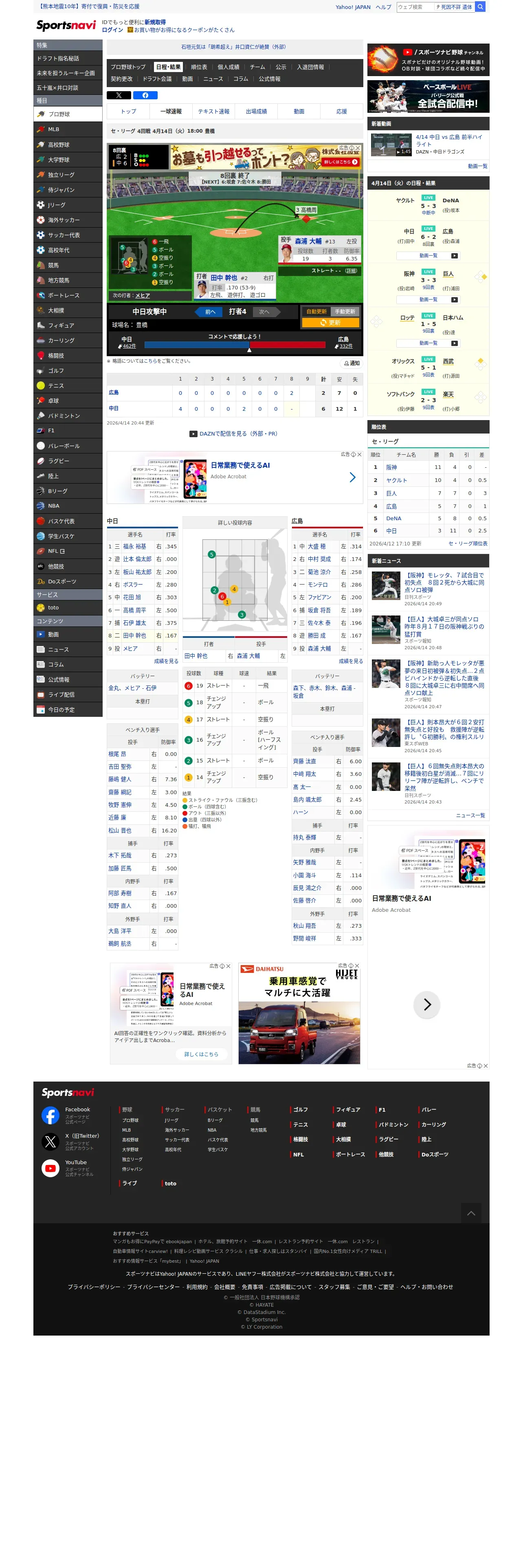Open the (詳細) pitch detail link
This screenshot has width=523, height=1568.
click(351, 271)
